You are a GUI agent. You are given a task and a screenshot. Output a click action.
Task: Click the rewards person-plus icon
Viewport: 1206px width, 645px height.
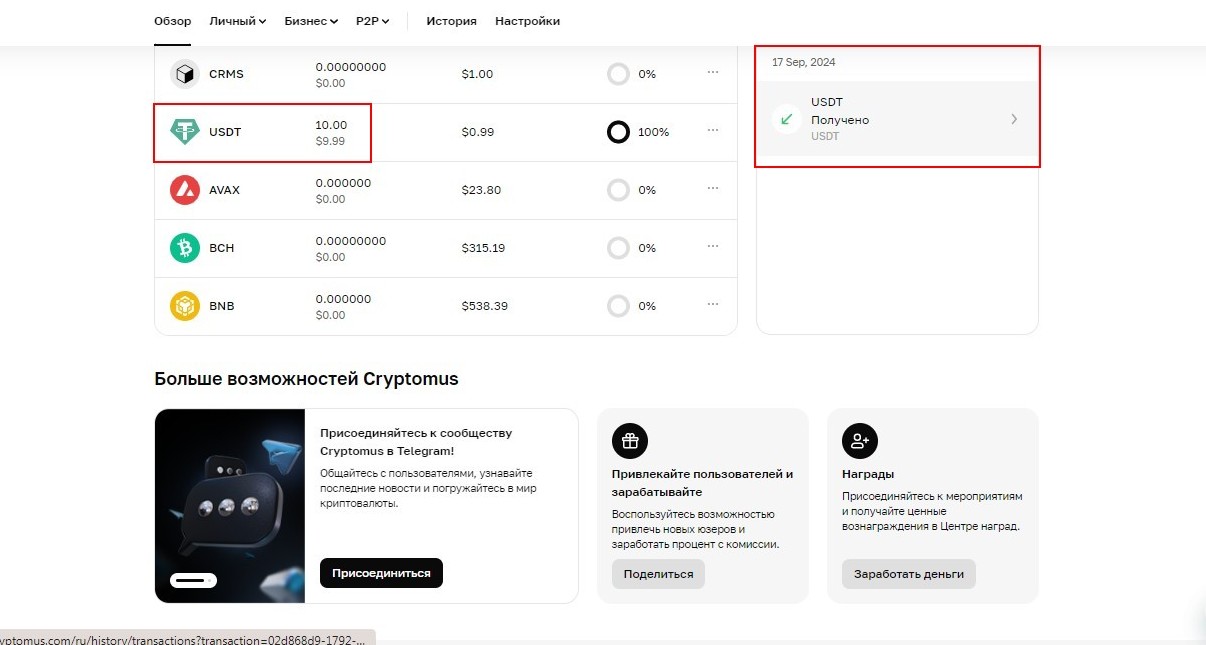pyautogui.click(x=860, y=441)
